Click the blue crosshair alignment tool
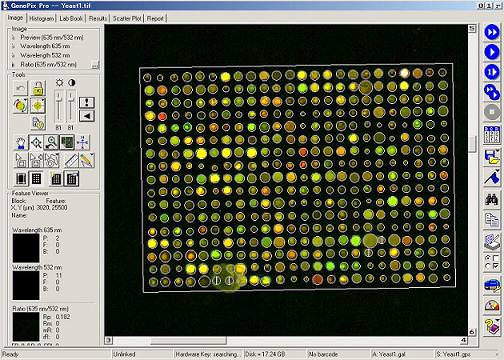 82,143
